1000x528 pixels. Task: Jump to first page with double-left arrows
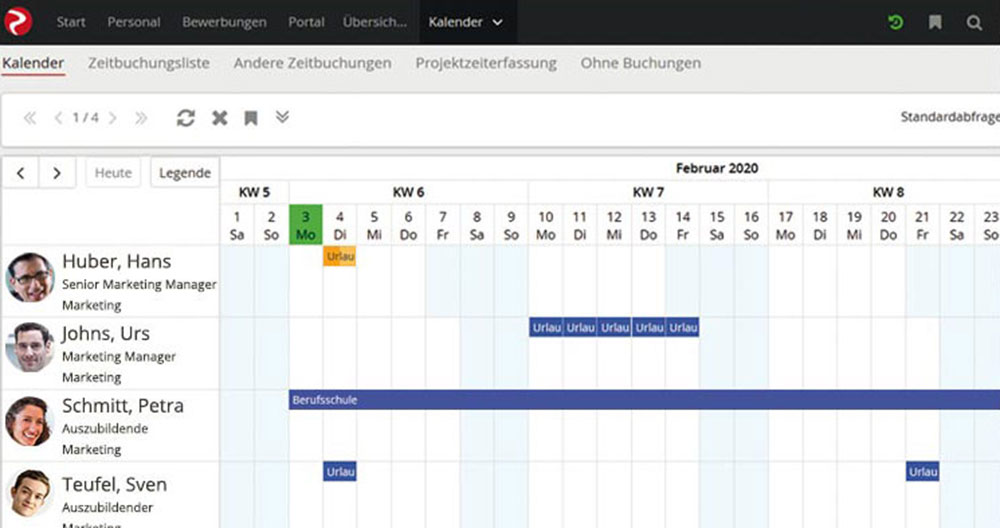tap(30, 118)
